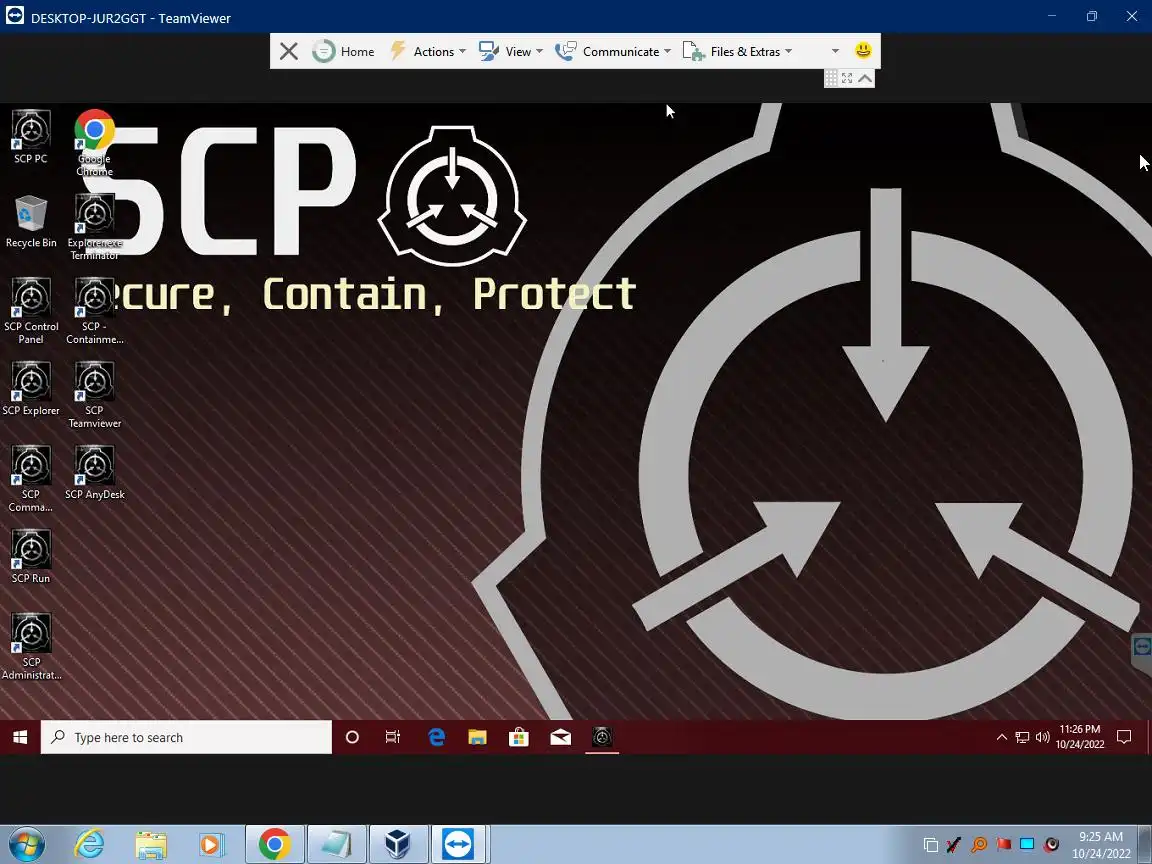
Task: Open Action Center red flag icon
Action: 1003,844
